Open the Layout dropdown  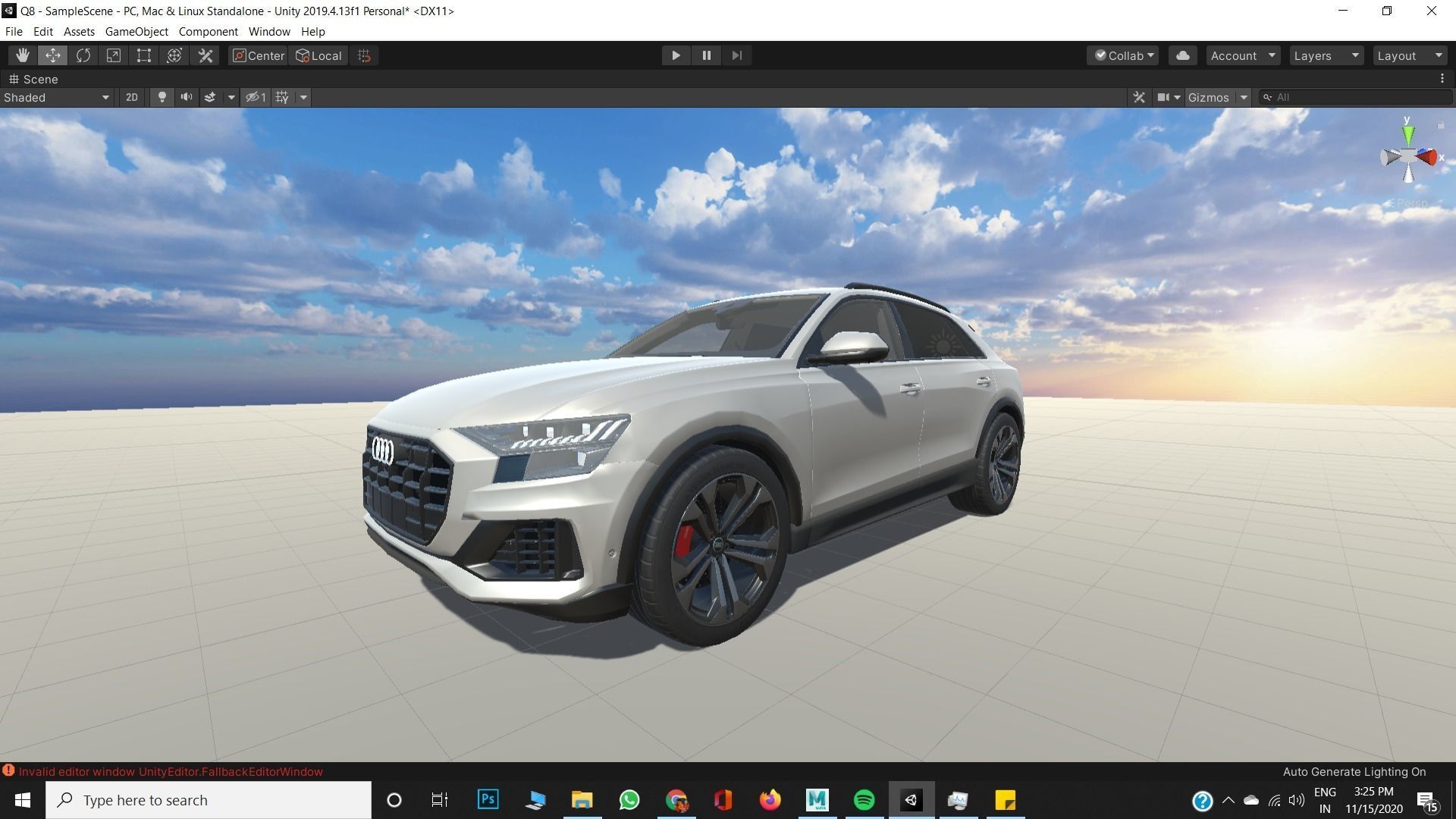(1407, 55)
